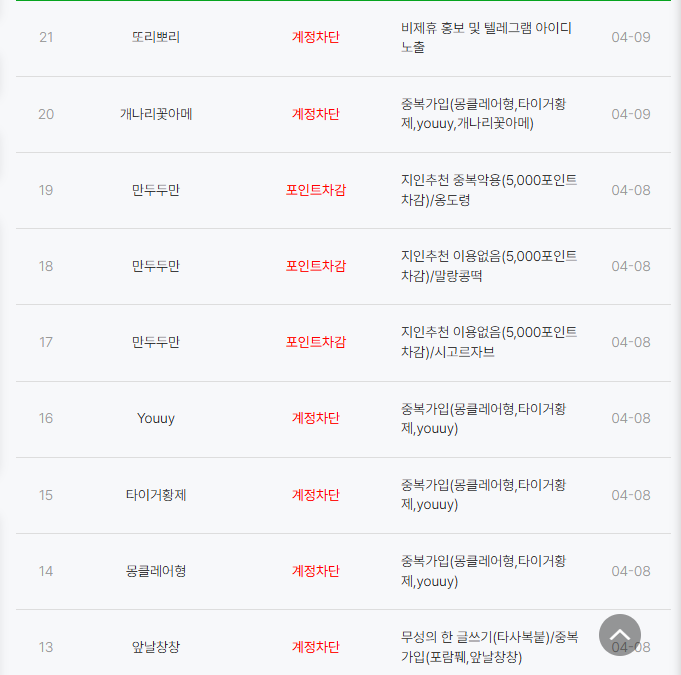Open row 17 reason mentioning 시고르자브
This screenshot has height=675, width=681.
(x=489, y=342)
